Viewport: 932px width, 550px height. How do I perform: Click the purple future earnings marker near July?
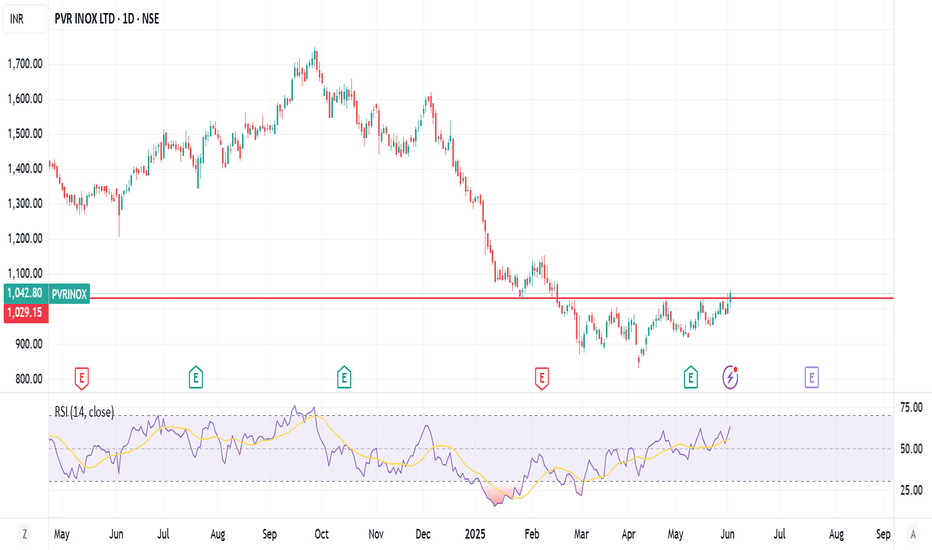tap(811, 377)
